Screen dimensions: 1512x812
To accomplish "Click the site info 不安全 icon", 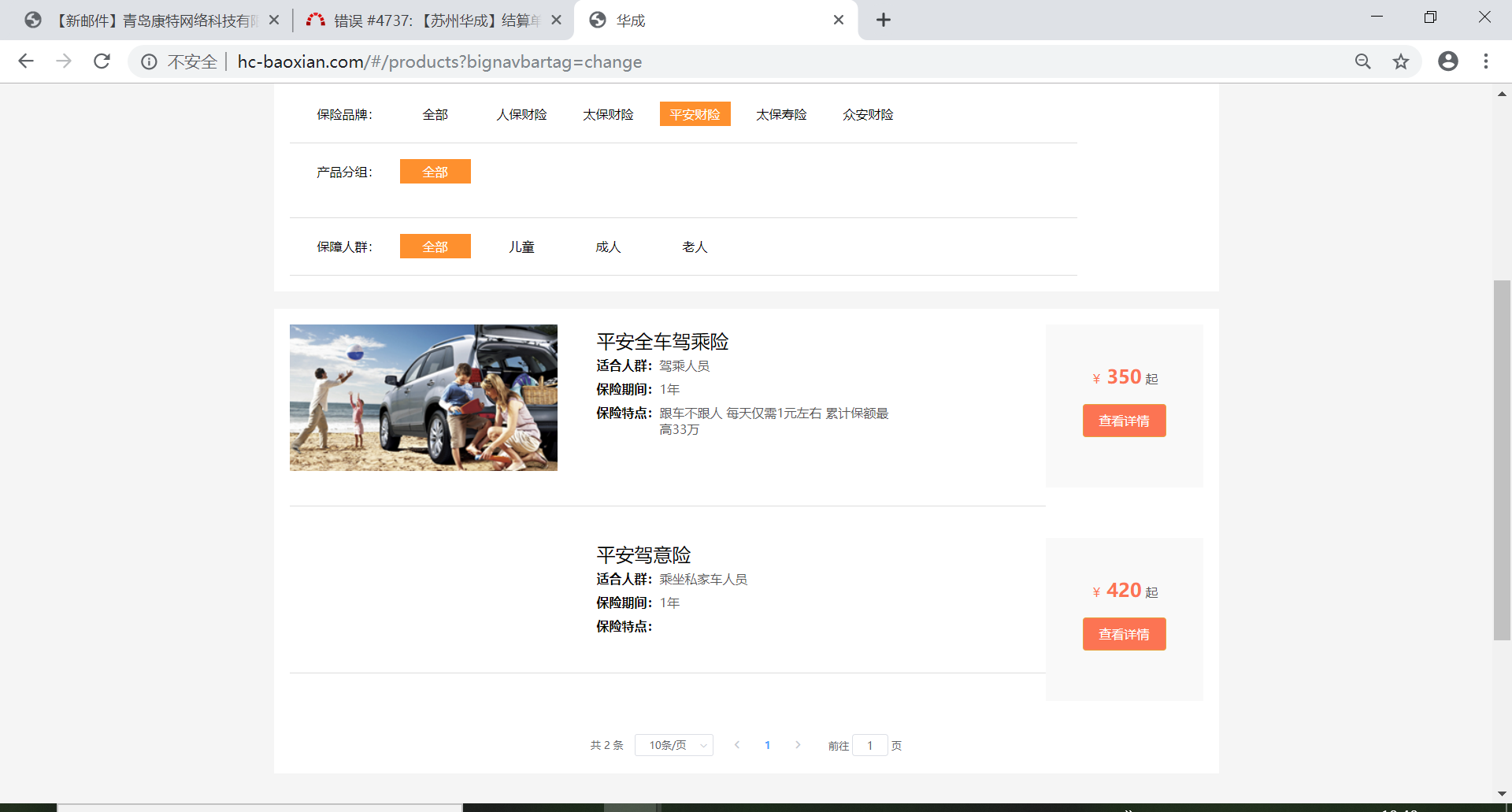I will pos(149,61).
